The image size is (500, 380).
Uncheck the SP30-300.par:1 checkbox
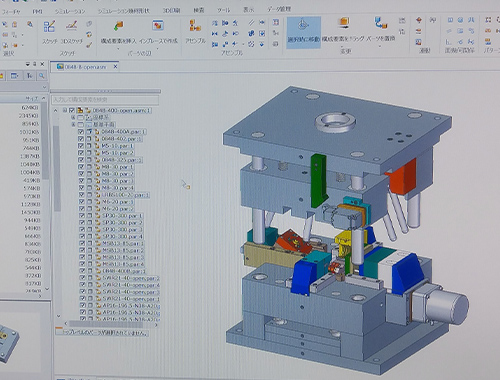tap(82, 216)
